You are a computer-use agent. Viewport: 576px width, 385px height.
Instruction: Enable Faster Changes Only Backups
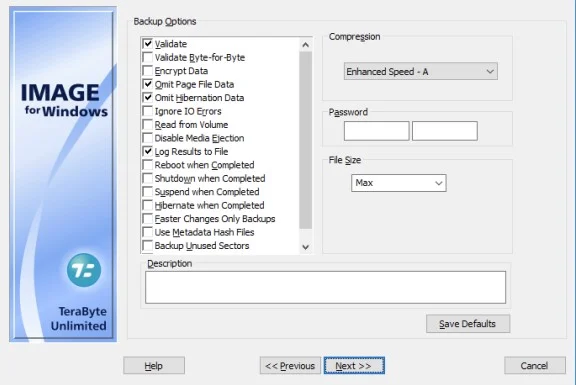[148, 219]
